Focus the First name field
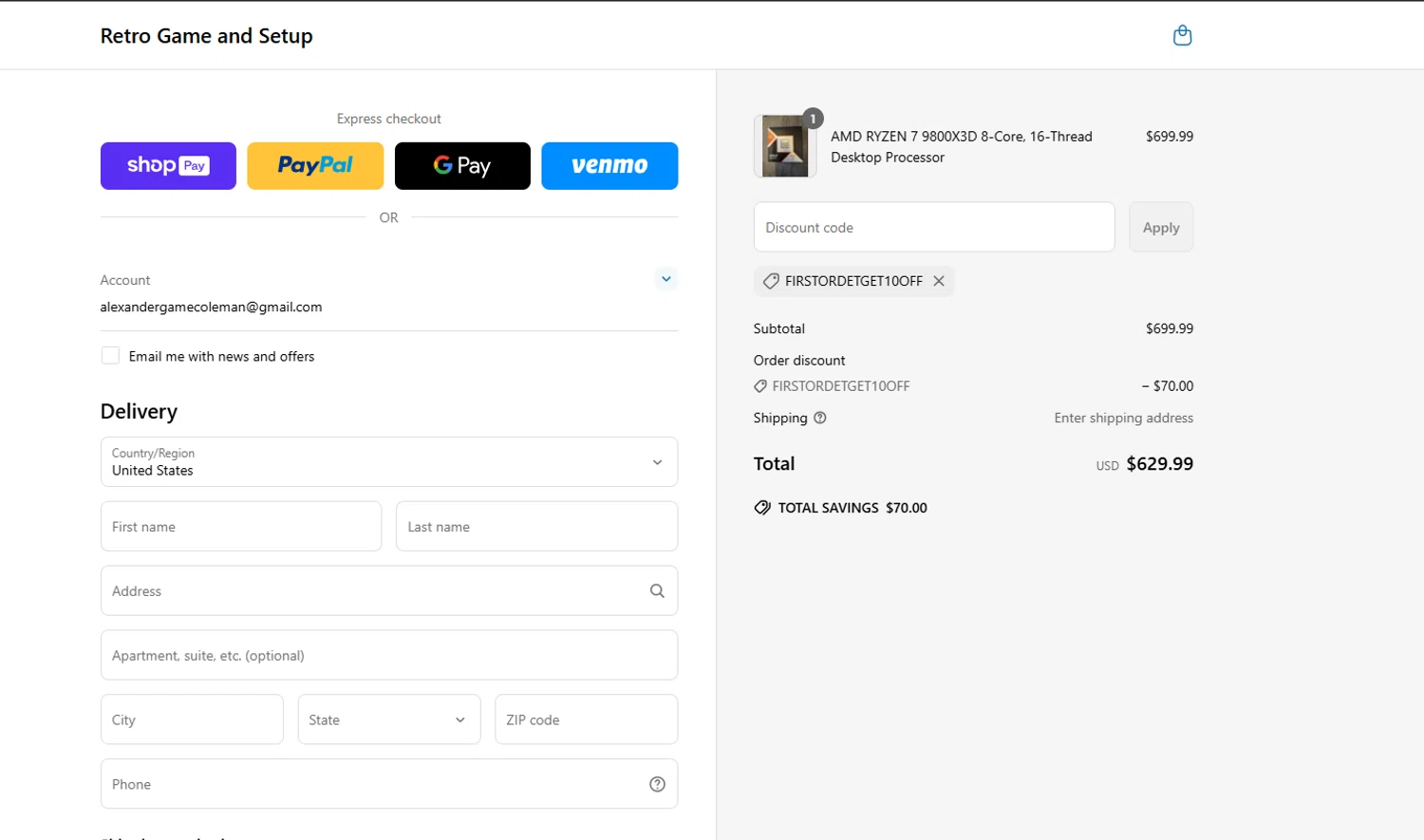 click(x=241, y=527)
